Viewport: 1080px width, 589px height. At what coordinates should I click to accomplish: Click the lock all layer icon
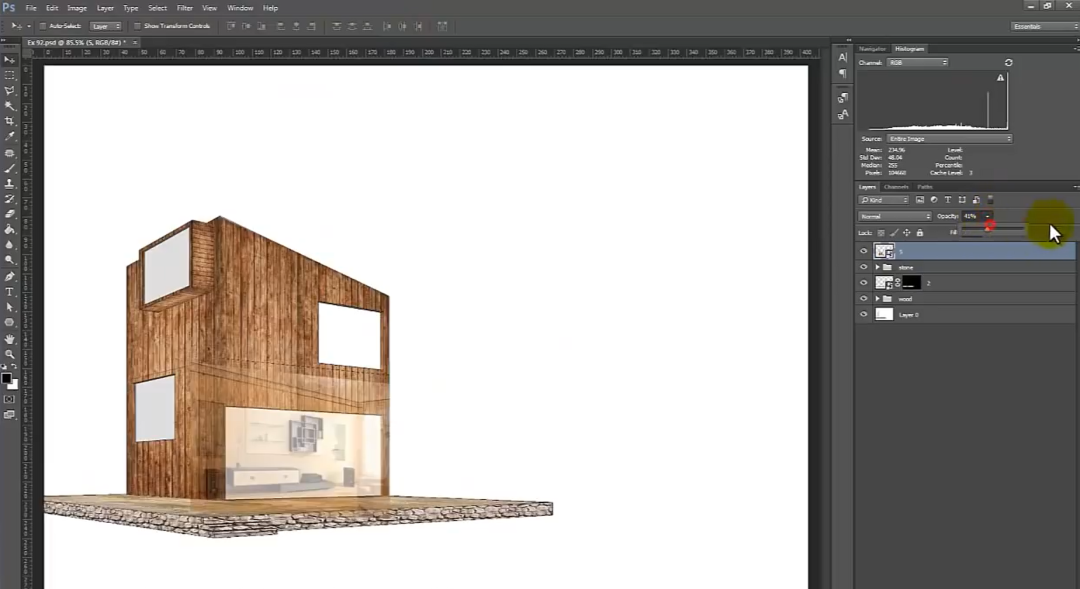920,233
